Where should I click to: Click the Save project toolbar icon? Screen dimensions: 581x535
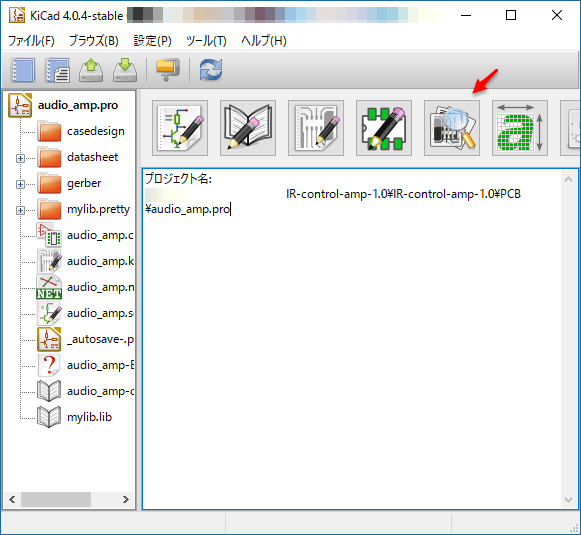pyautogui.click(x=125, y=70)
